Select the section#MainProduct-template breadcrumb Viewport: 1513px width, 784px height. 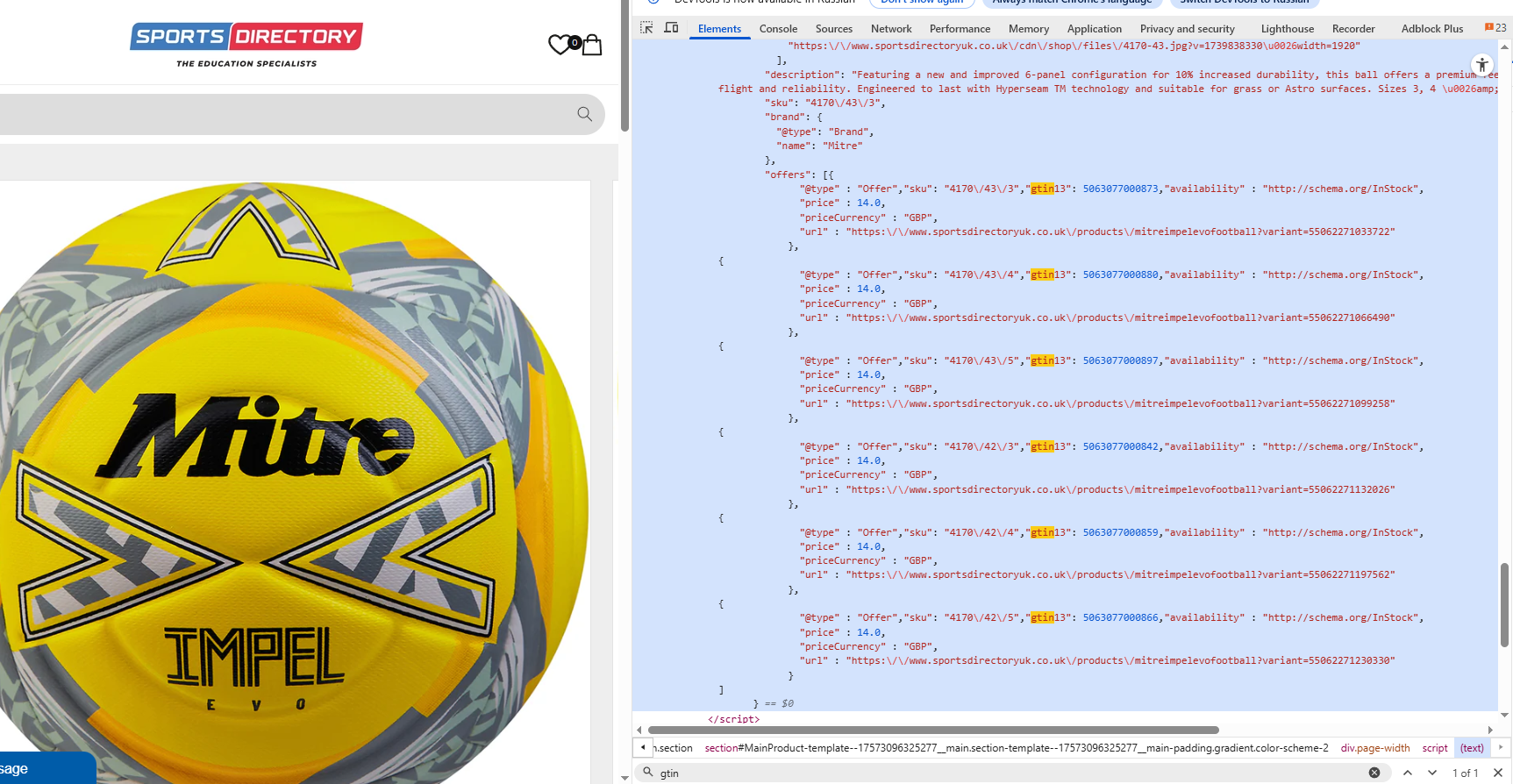pyautogui.click(x=1017, y=748)
